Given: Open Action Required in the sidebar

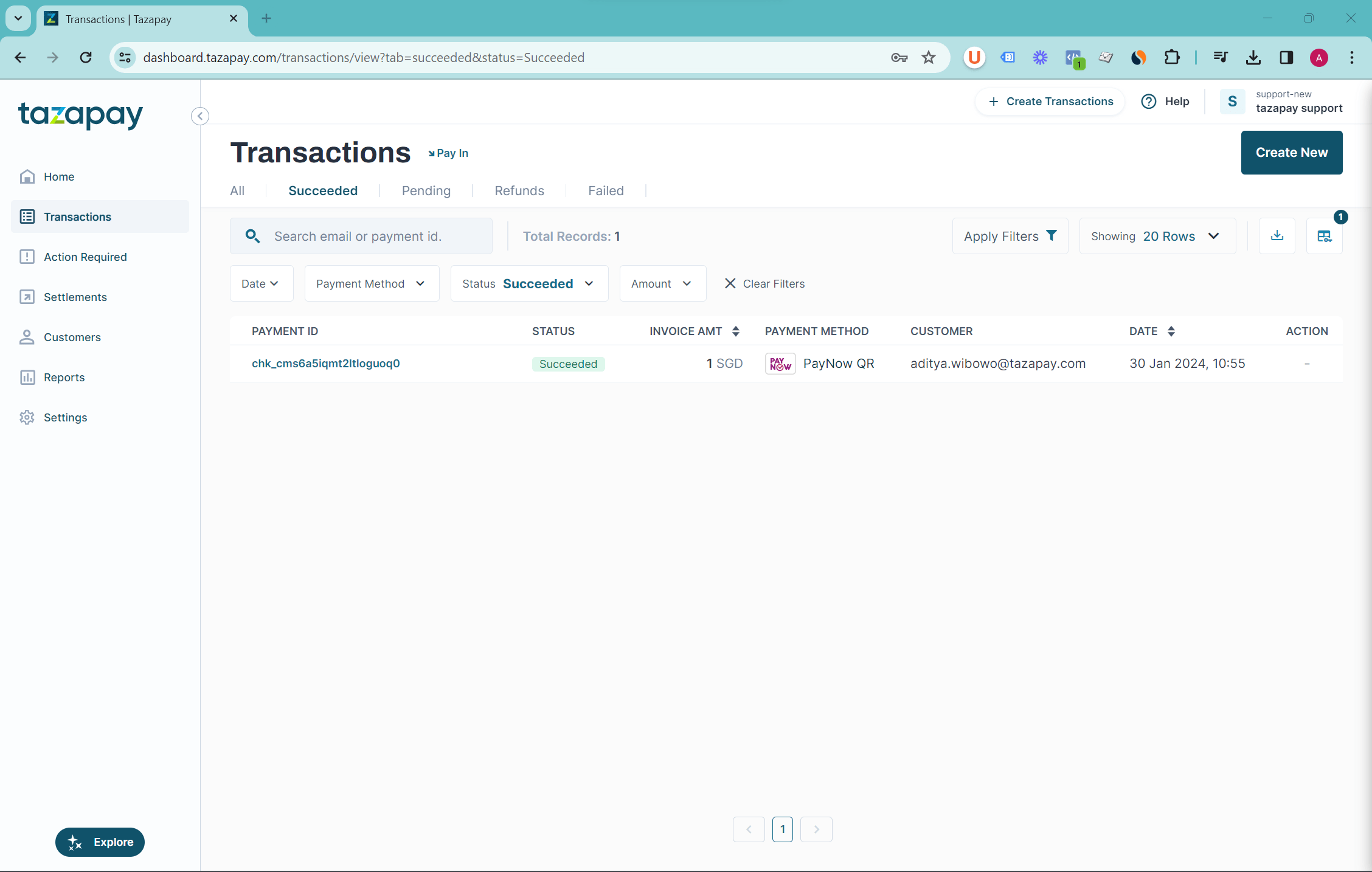Looking at the screenshot, I should pyautogui.click(x=85, y=257).
